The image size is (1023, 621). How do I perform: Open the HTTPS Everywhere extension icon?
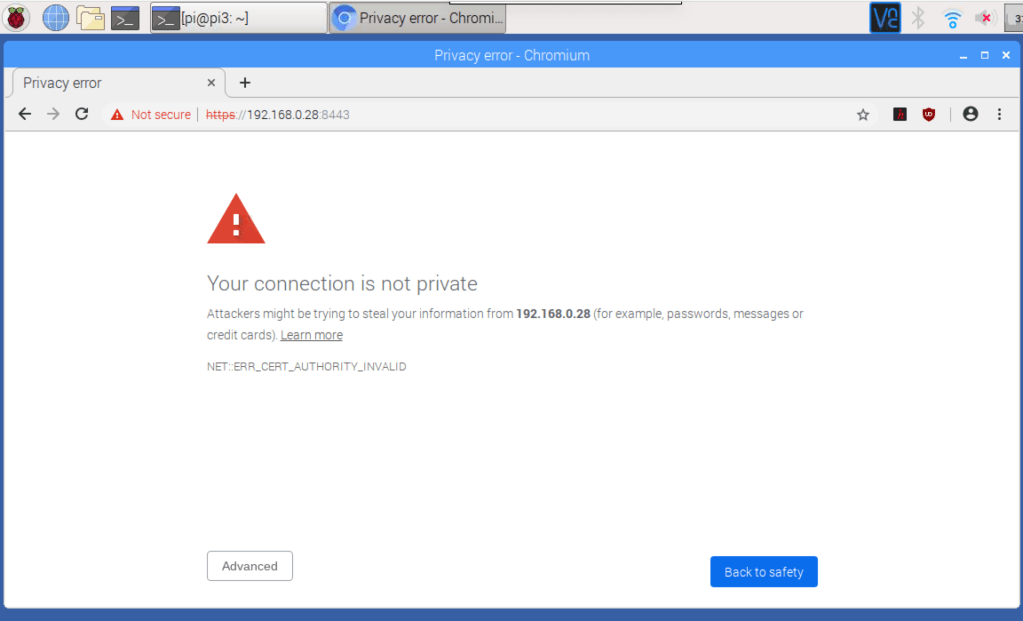pyautogui.click(x=899, y=114)
